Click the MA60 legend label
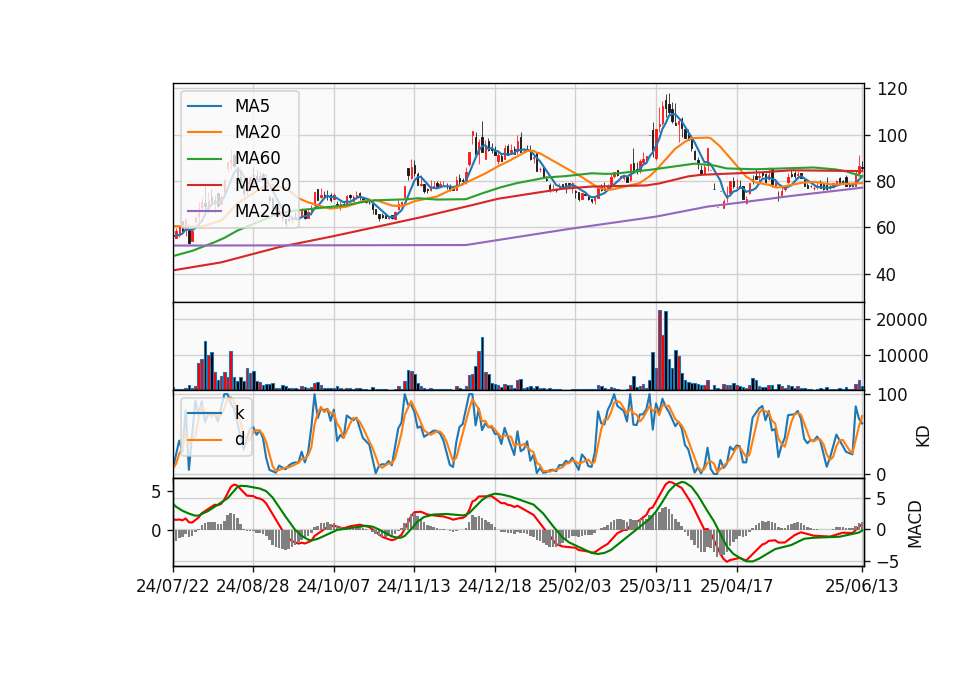960x690 pixels. point(257,158)
